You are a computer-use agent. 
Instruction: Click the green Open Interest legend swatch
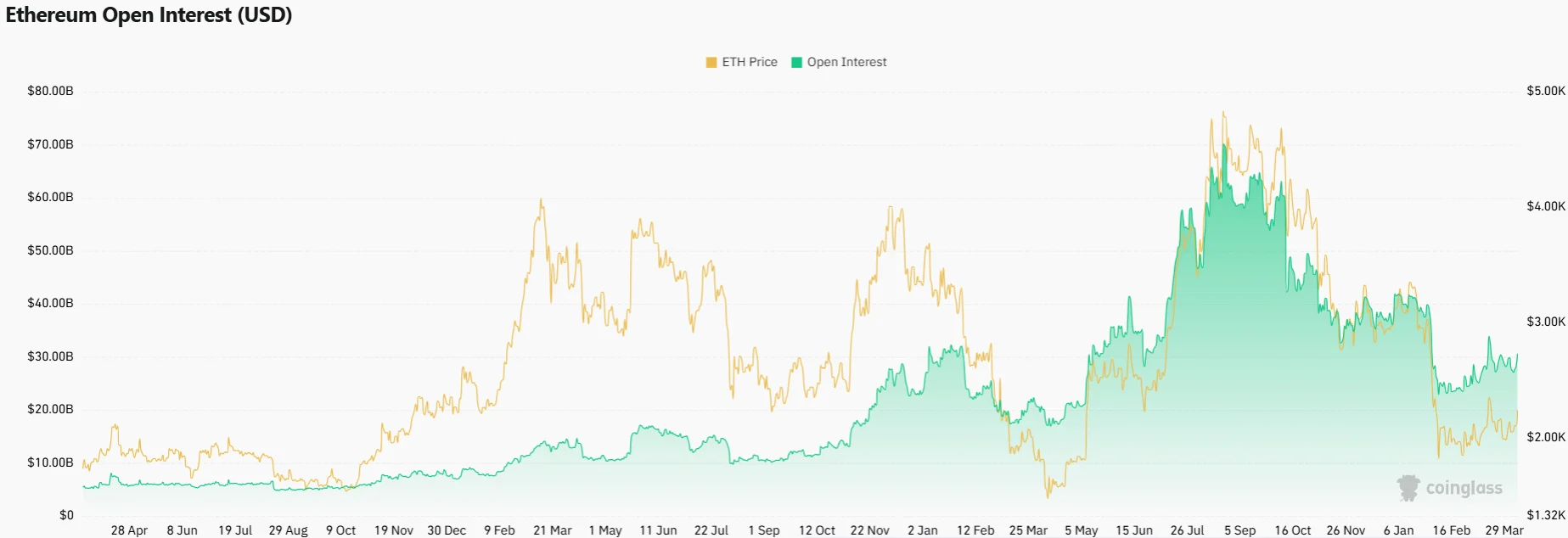[x=796, y=62]
